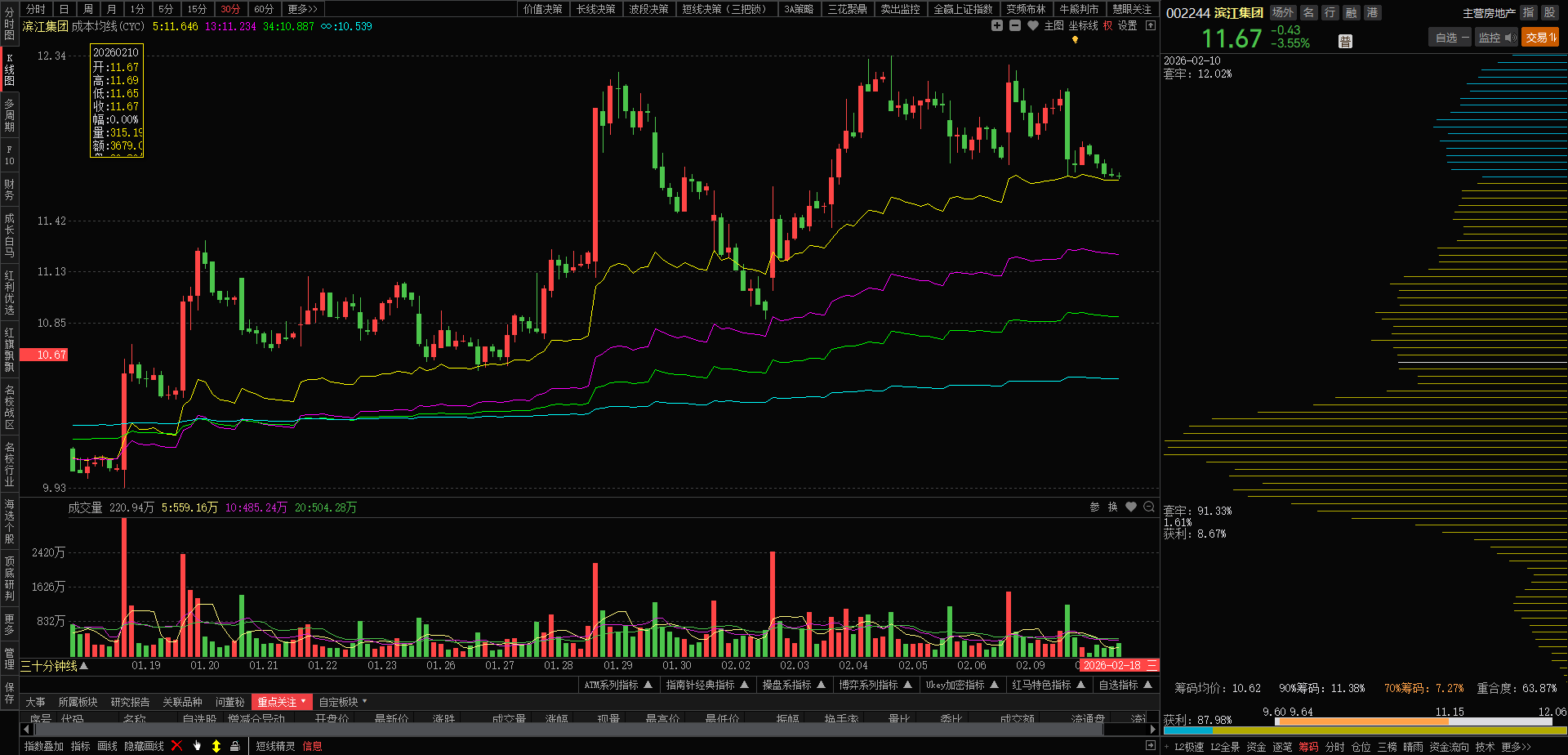Expand 自选指标 indicator list
The image size is (1568, 755).
coord(1125,685)
